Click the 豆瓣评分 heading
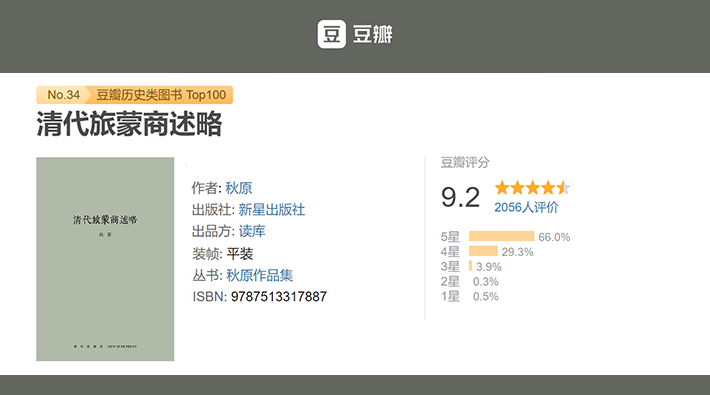Viewport: 710px width, 395px height. coord(465,163)
